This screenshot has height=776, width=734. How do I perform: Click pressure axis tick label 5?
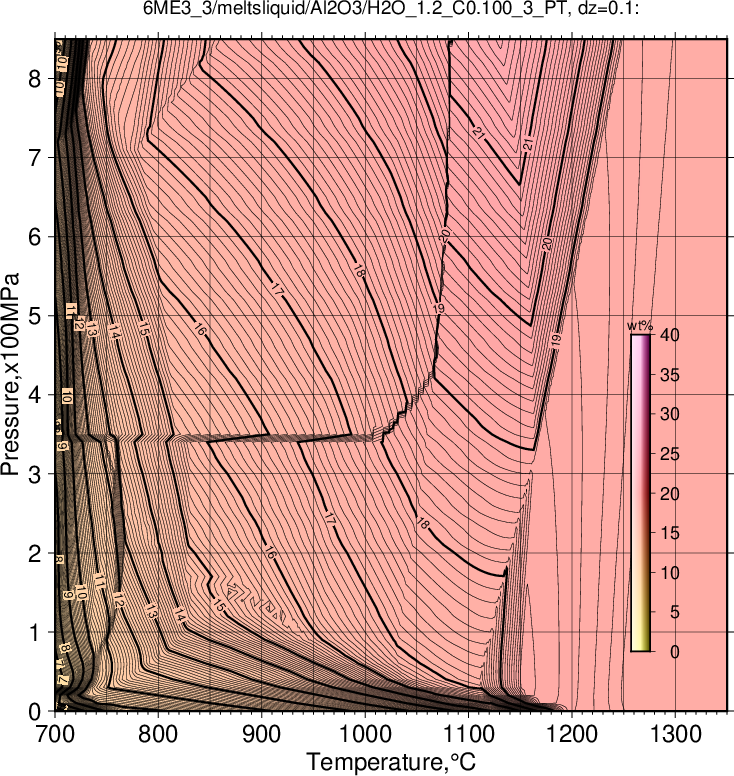click(x=35, y=316)
